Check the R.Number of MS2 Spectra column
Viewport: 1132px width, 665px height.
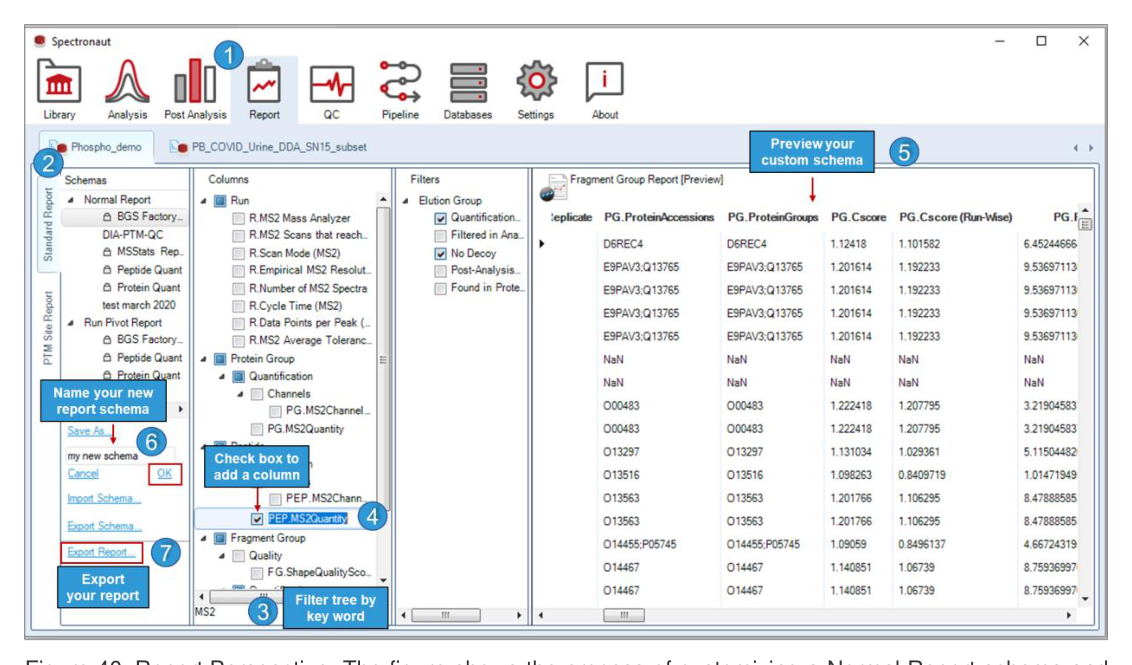tap(238, 289)
